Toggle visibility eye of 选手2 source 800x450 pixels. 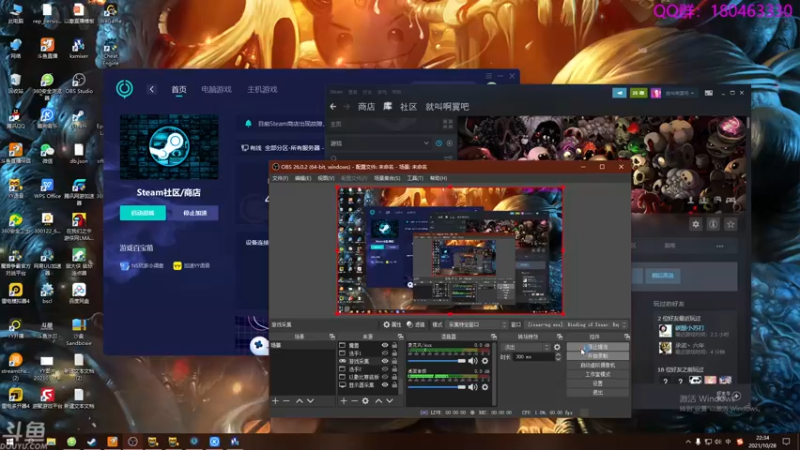click(385, 369)
